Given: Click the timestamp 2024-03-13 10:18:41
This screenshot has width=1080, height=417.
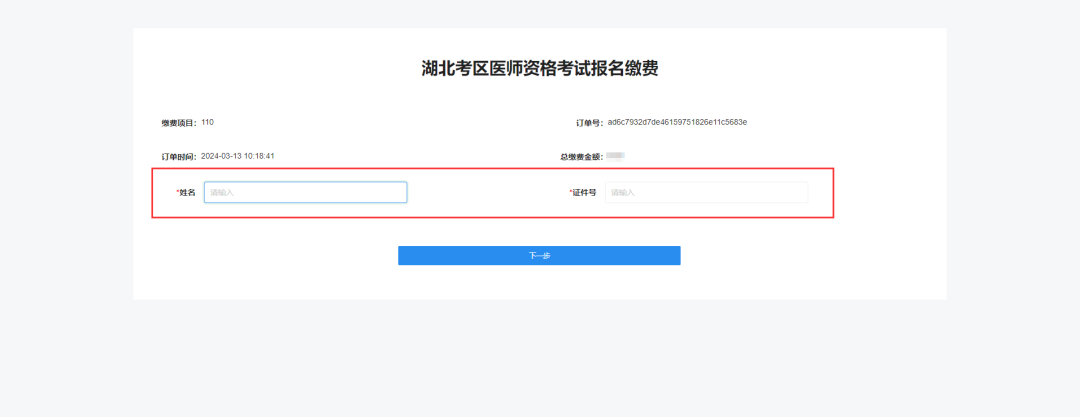Looking at the screenshot, I should (x=238, y=156).
